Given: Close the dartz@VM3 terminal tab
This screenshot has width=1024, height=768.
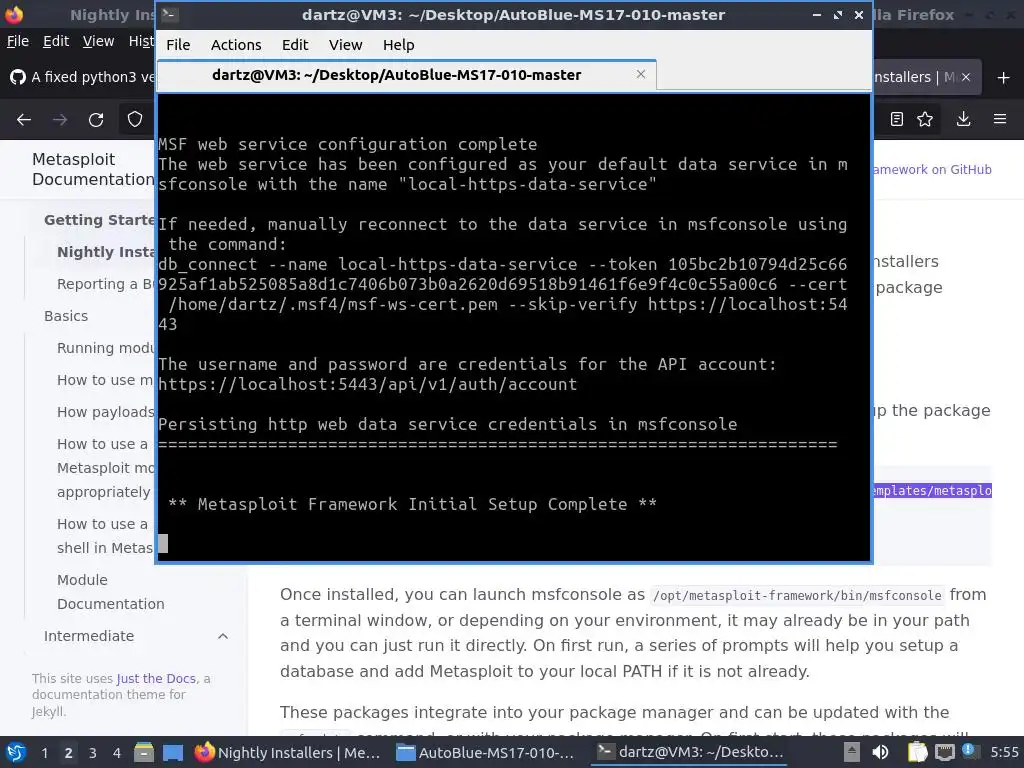Looking at the screenshot, I should (x=641, y=74).
